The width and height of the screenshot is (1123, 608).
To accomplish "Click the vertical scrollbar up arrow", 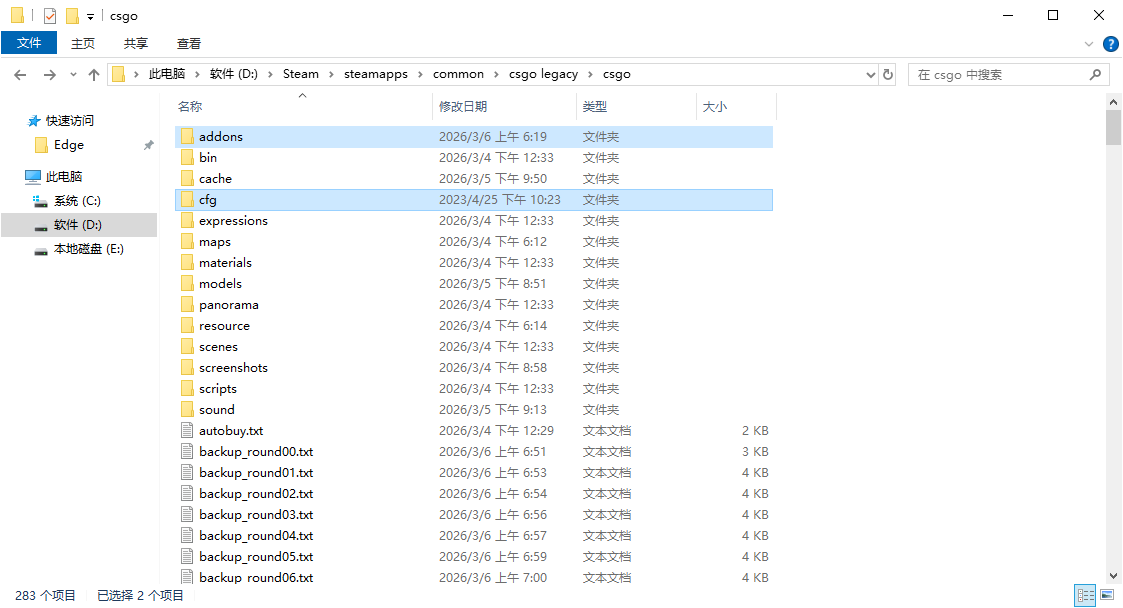I will [x=1113, y=102].
